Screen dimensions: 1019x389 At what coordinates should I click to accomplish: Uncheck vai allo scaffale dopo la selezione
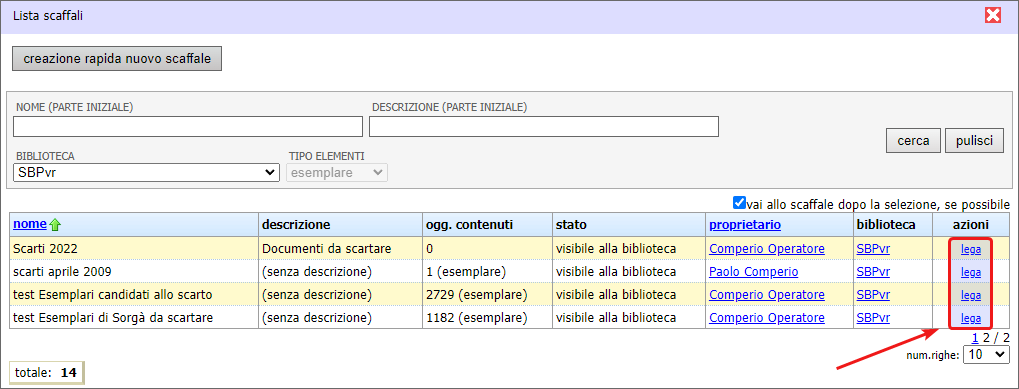point(739,203)
